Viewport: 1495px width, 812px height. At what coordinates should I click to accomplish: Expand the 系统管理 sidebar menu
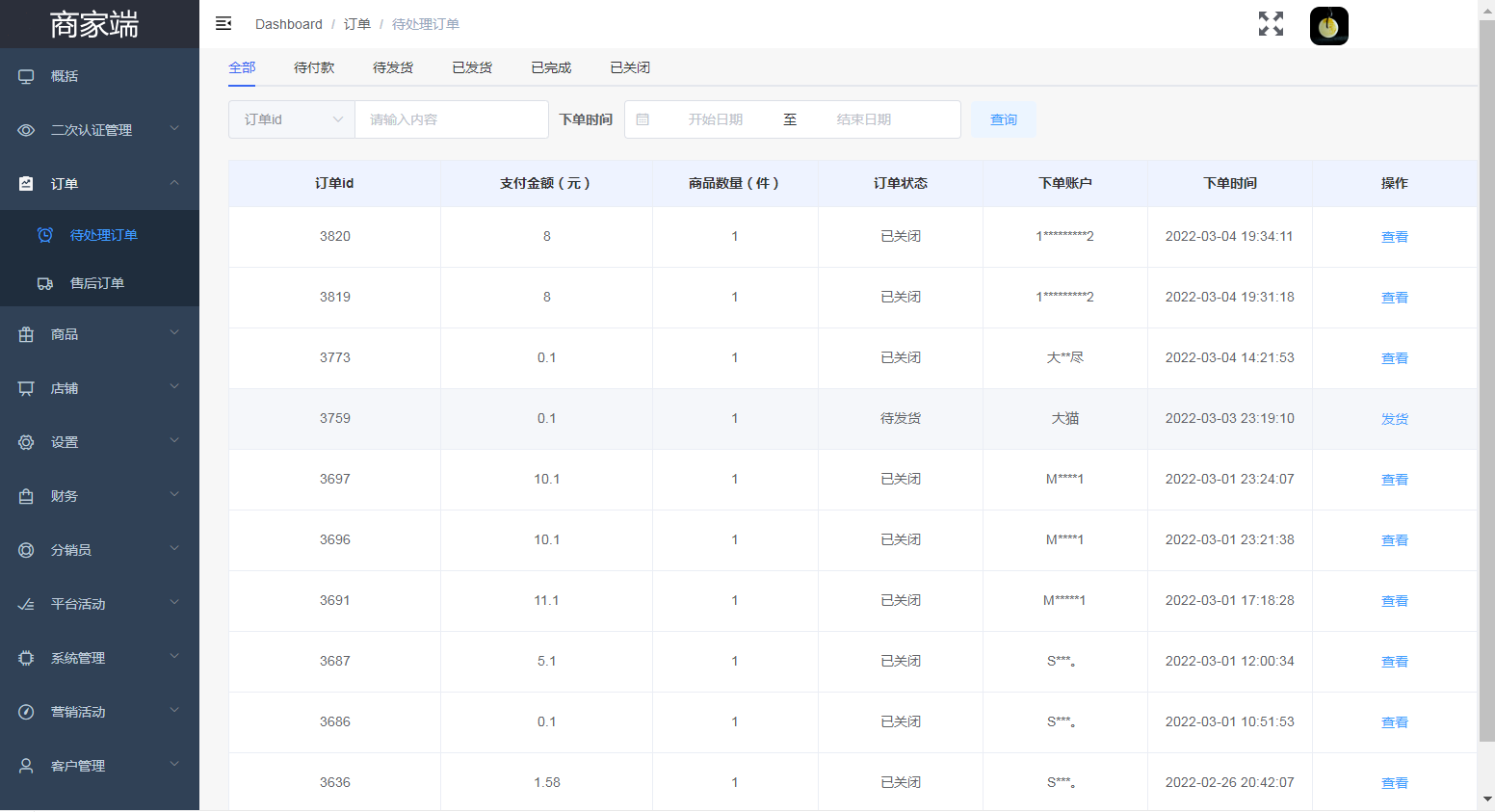(99, 658)
